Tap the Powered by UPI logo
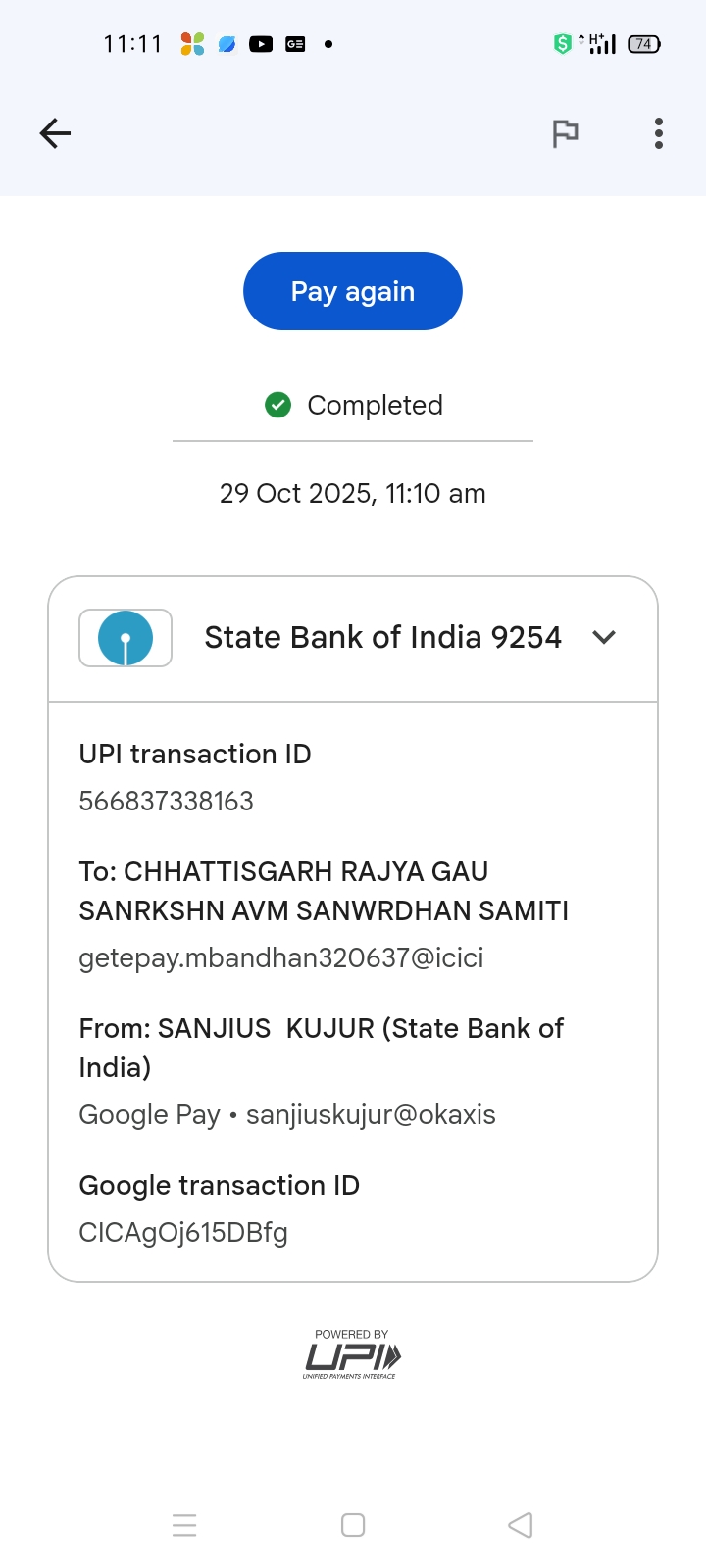 (352, 1355)
